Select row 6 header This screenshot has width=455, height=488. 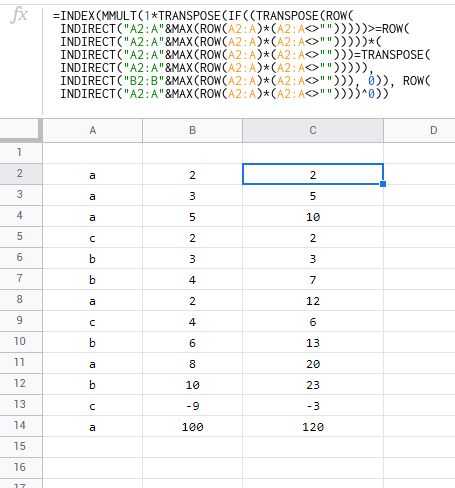[21, 258]
